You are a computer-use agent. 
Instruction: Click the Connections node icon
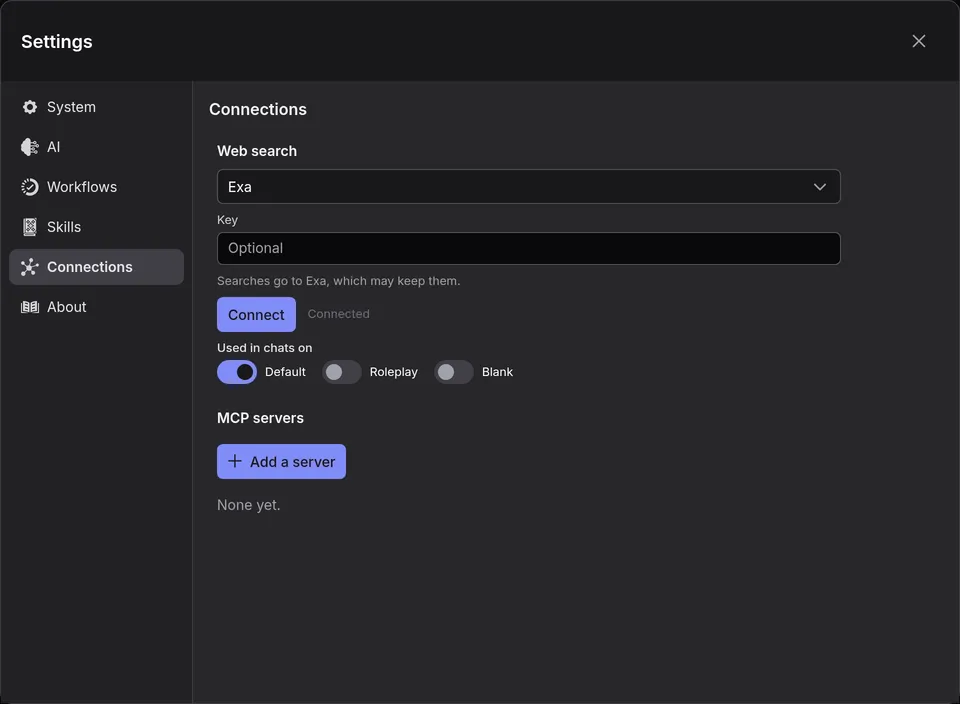tap(29, 267)
